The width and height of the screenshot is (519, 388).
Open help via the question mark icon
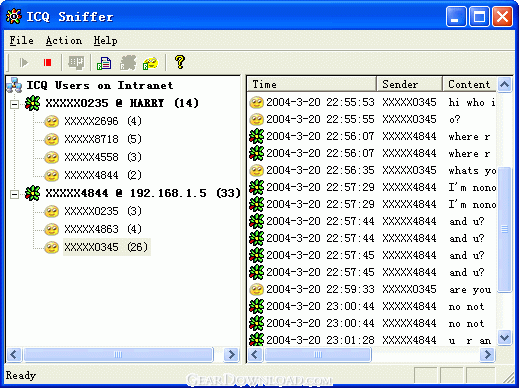[x=180, y=62]
